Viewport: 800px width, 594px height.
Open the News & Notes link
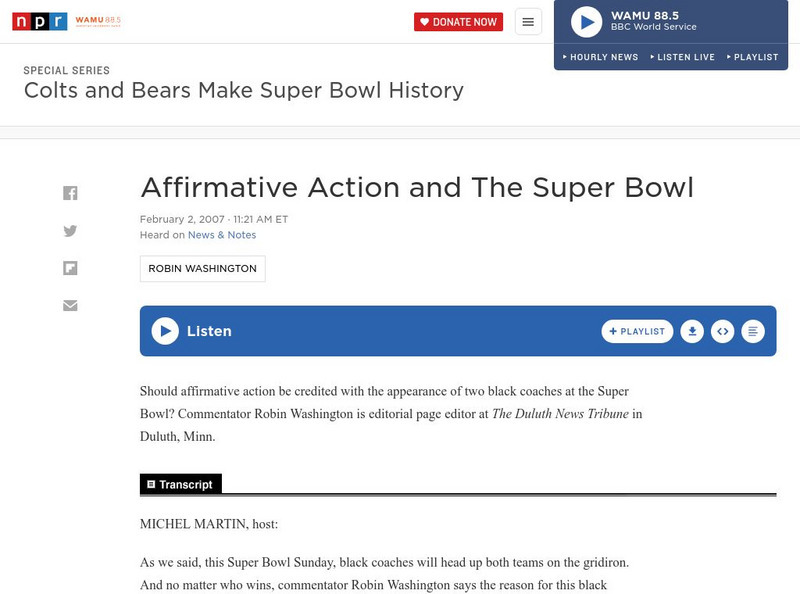(222, 235)
